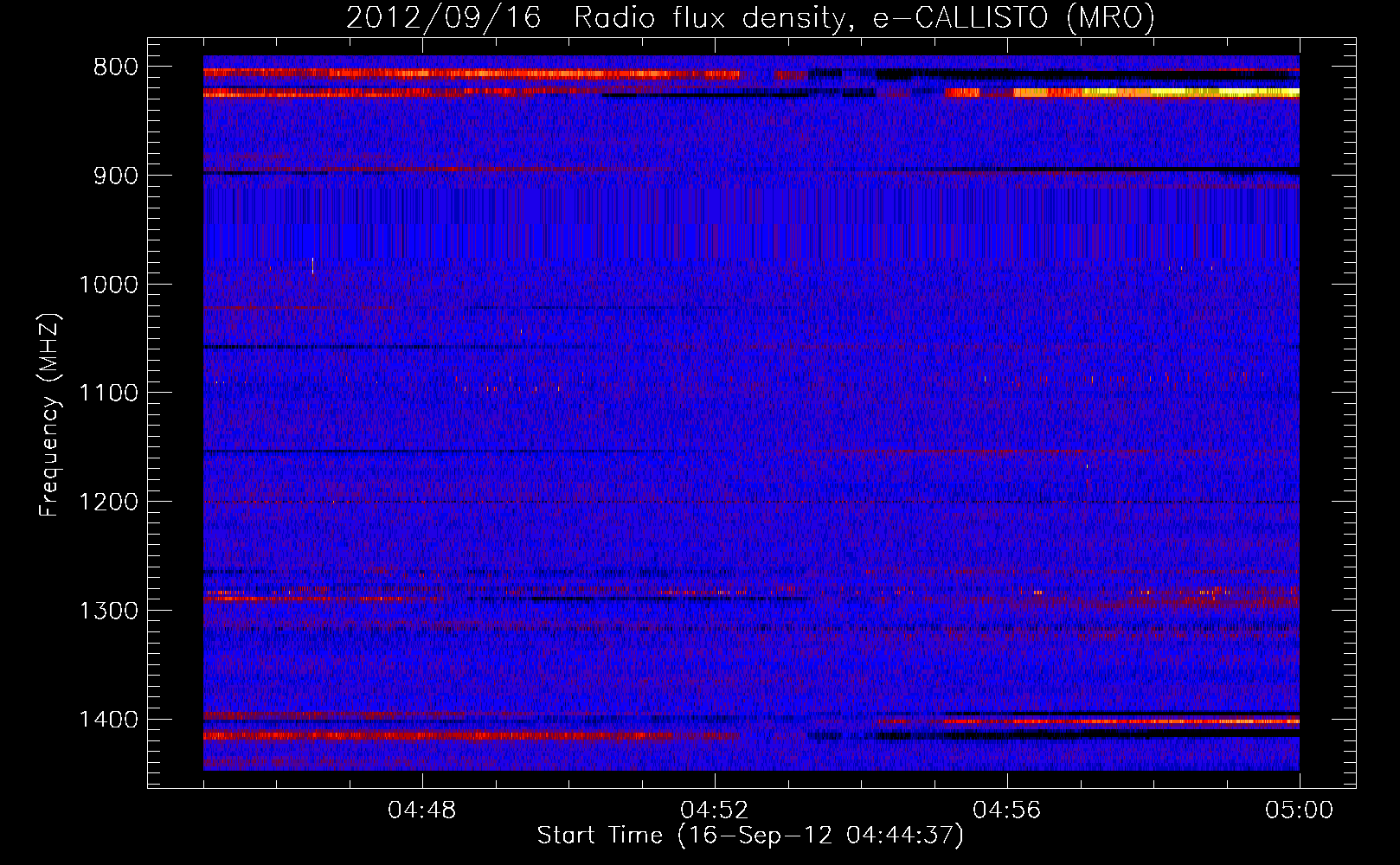This screenshot has height=865, width=1400.
Task: Click the plot title '2012/09/16 Radio flux density, e-CALLISTO (MRO)'
Action: point(750,17)
